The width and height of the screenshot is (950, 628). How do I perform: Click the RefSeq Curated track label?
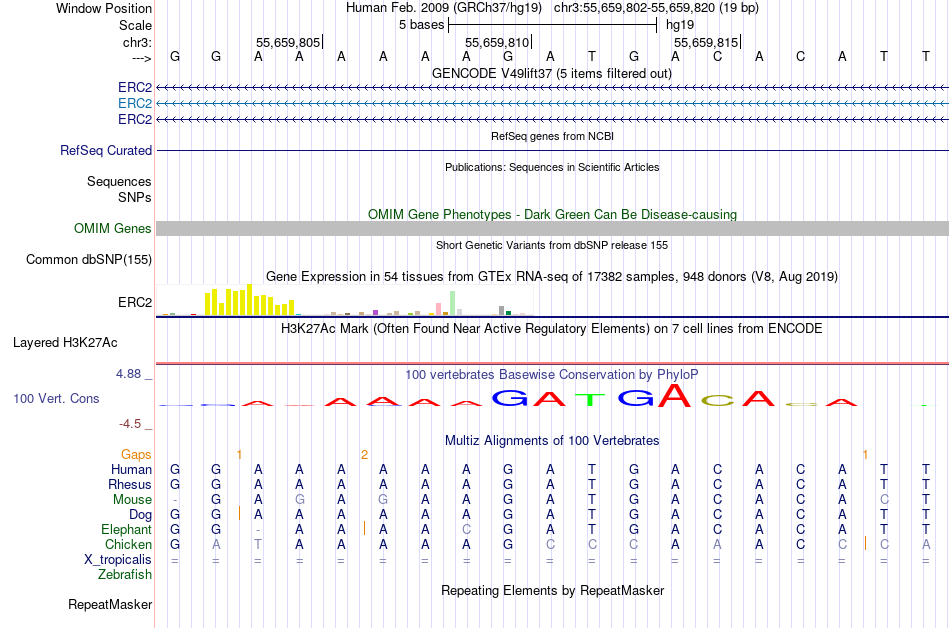(105, 150)
